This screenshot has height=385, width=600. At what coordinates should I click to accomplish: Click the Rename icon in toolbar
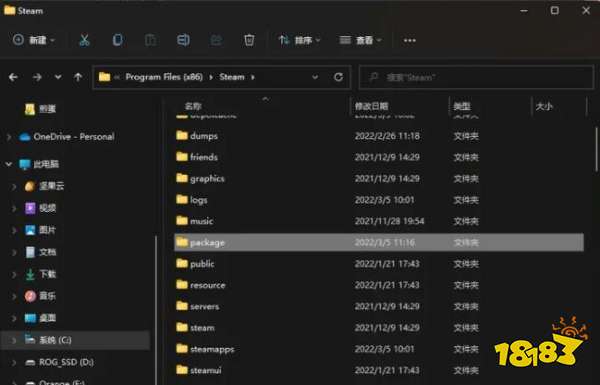click(x=183, y=40)
